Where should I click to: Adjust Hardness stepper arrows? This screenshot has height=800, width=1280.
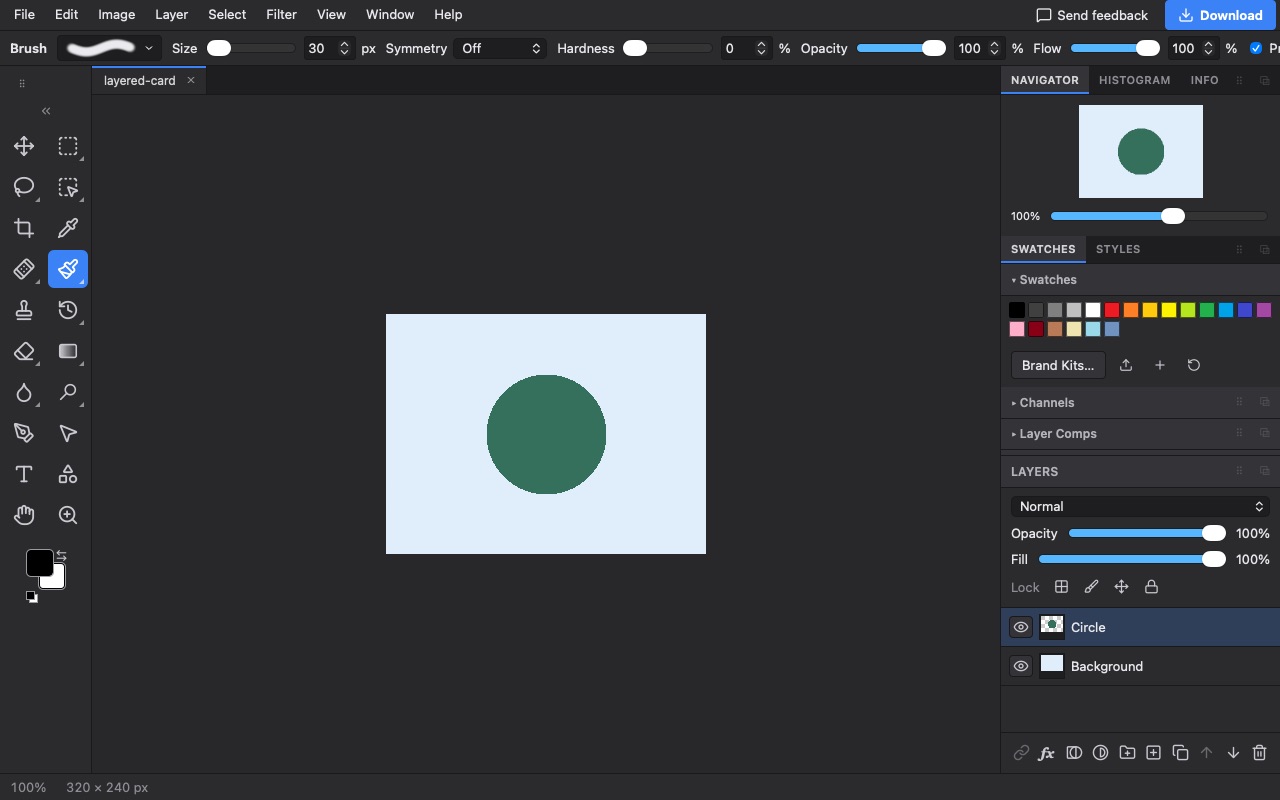click(x=762, y=48)
